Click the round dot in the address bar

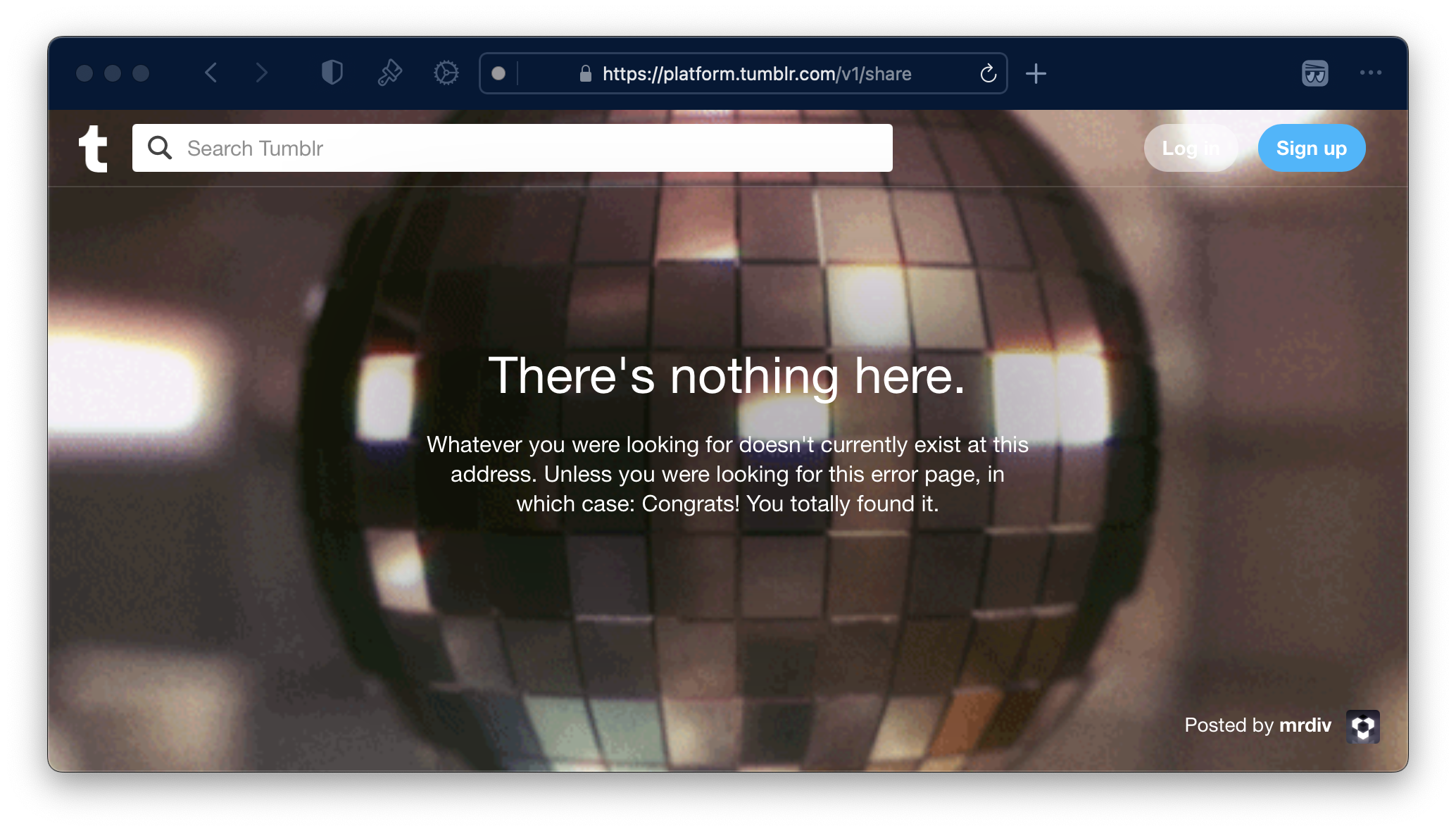[x=498, y=73]
